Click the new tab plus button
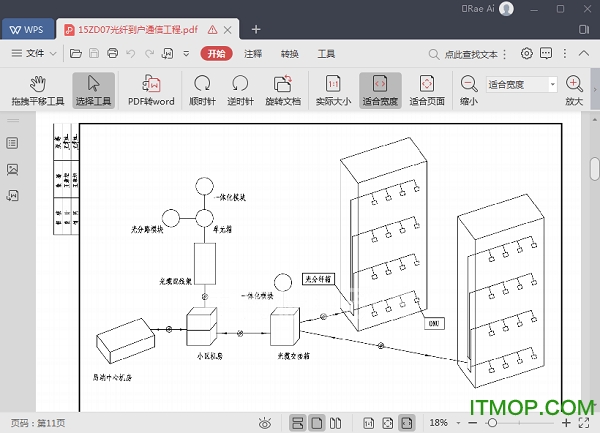This screenshot has height=433, width=600. point(256,29)
